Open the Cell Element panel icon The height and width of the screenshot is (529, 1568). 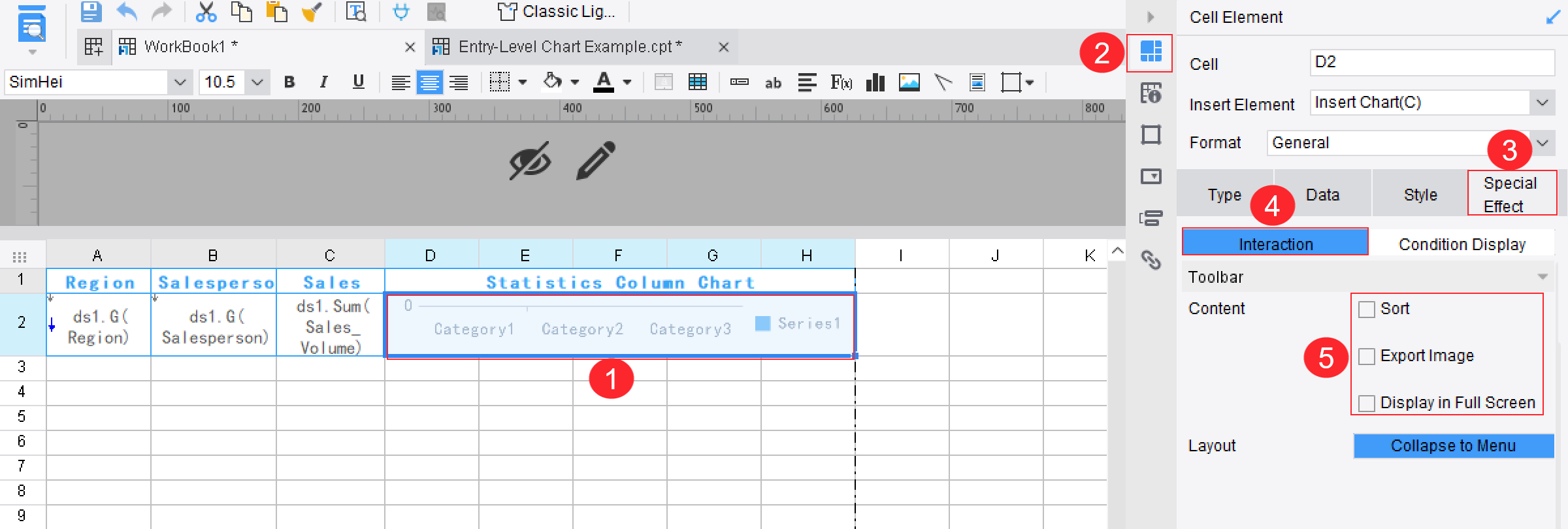click(1151, 52)
